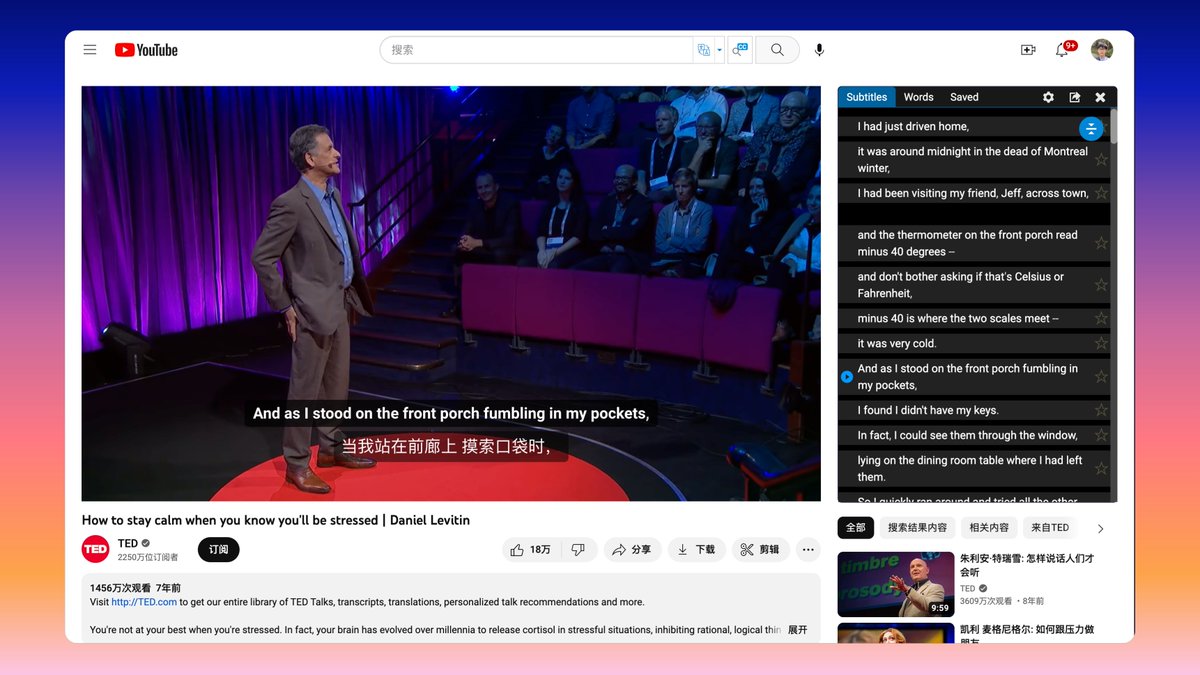Click the create video icon at top right
Viewport: 1200px width, 675px height.
click(1028, 49)
